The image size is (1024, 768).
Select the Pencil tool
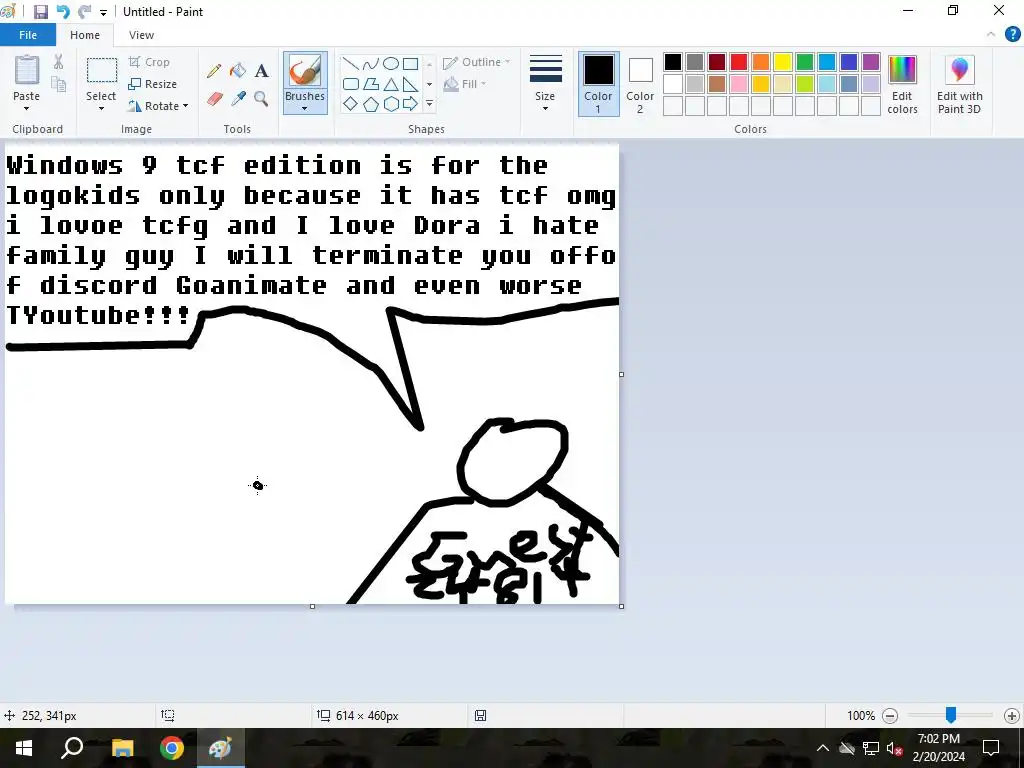[x=214, y=71]
